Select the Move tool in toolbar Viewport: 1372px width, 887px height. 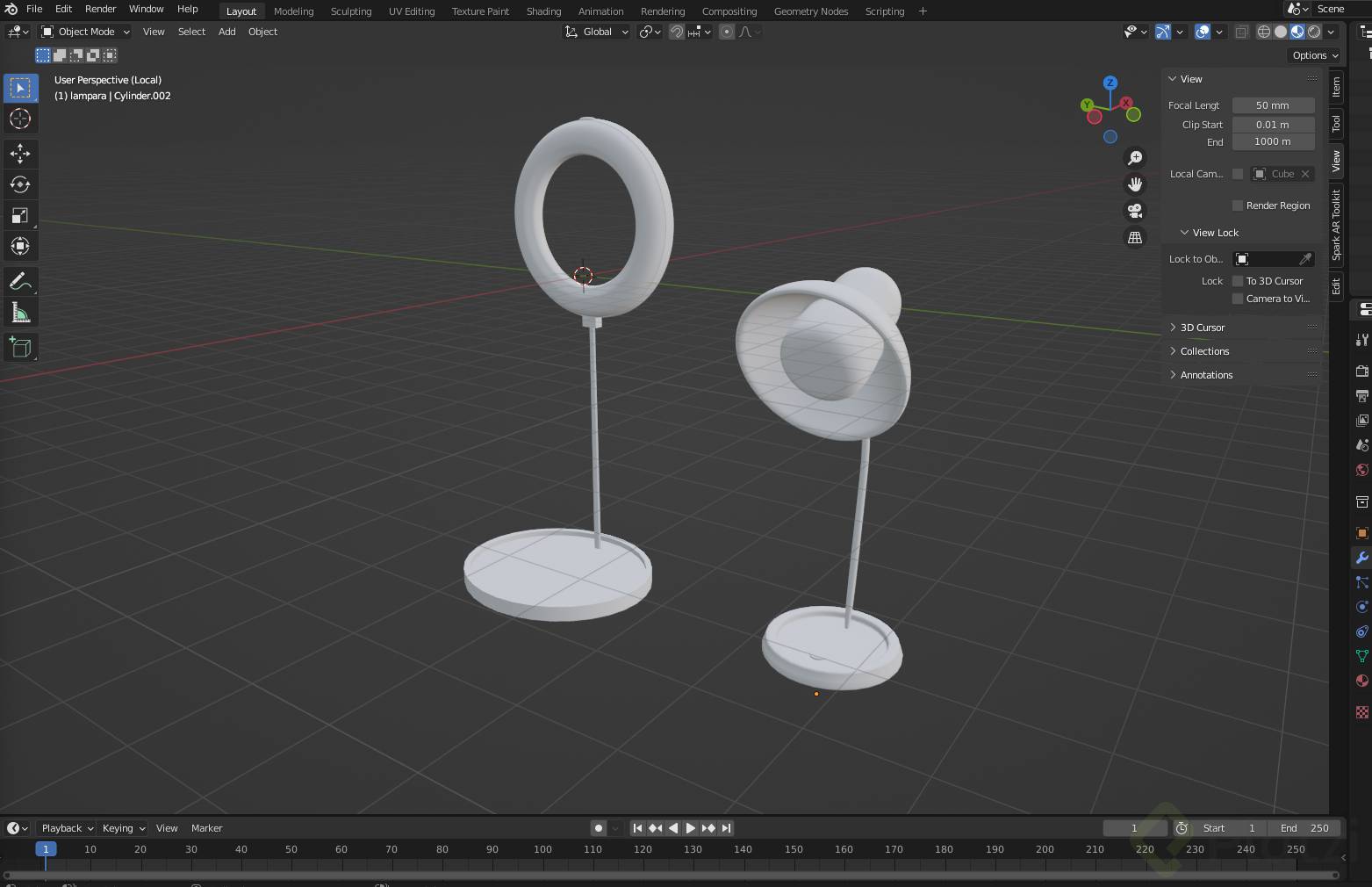click(x=19, y=154)
